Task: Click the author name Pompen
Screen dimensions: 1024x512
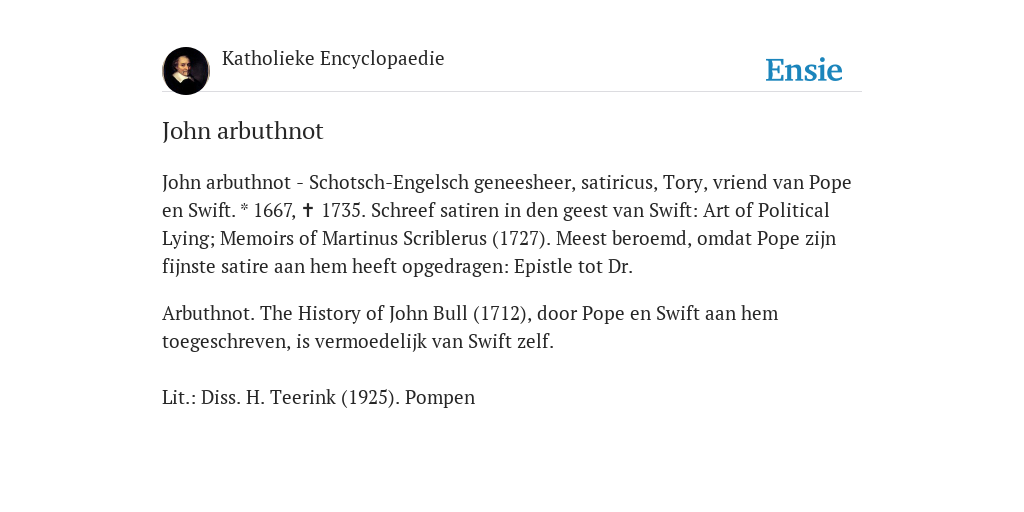Action: [440, 398]
